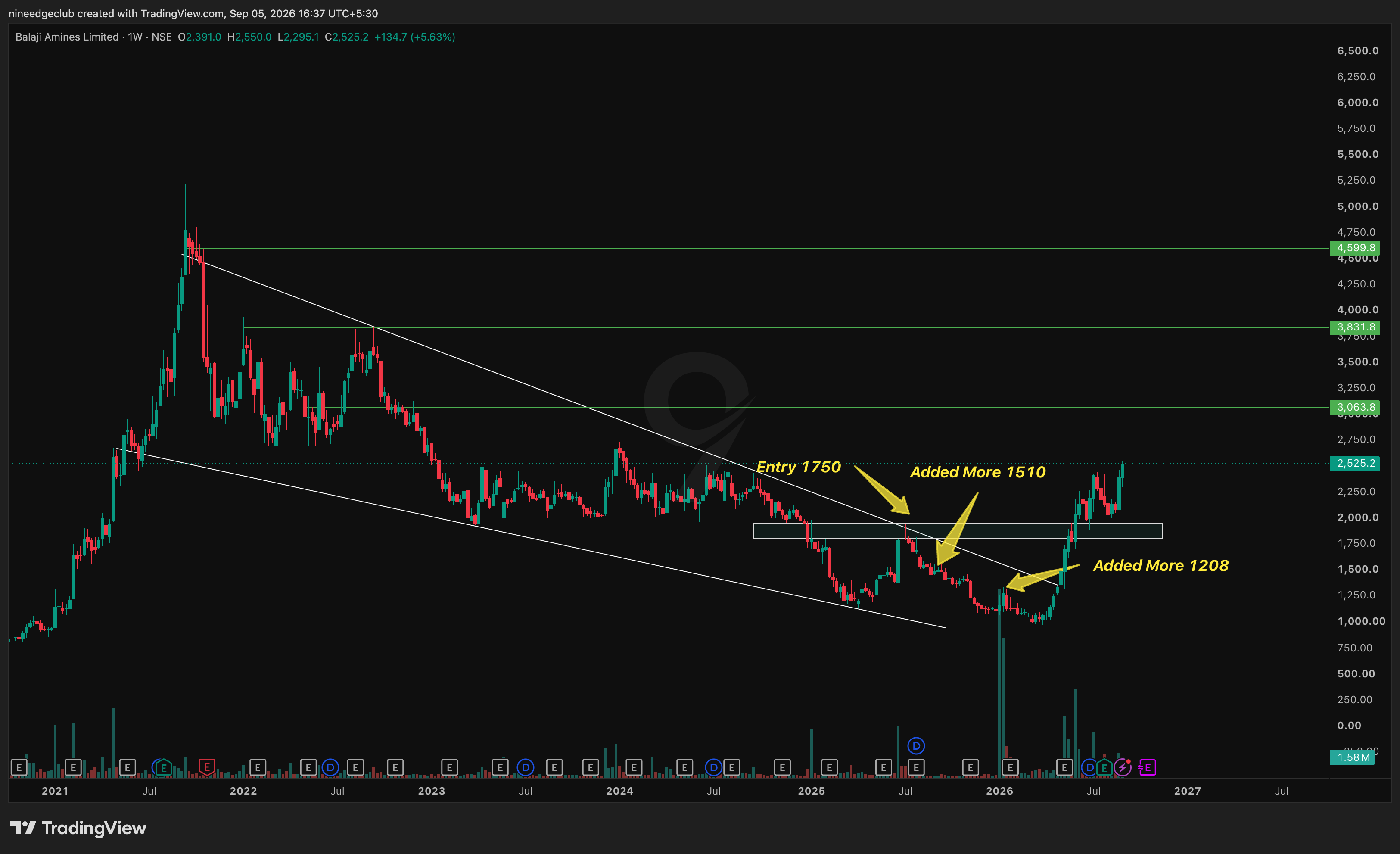Click the +134.7 (+5.63%) change value
1400x854 pixels.
[x=415, y=37]
